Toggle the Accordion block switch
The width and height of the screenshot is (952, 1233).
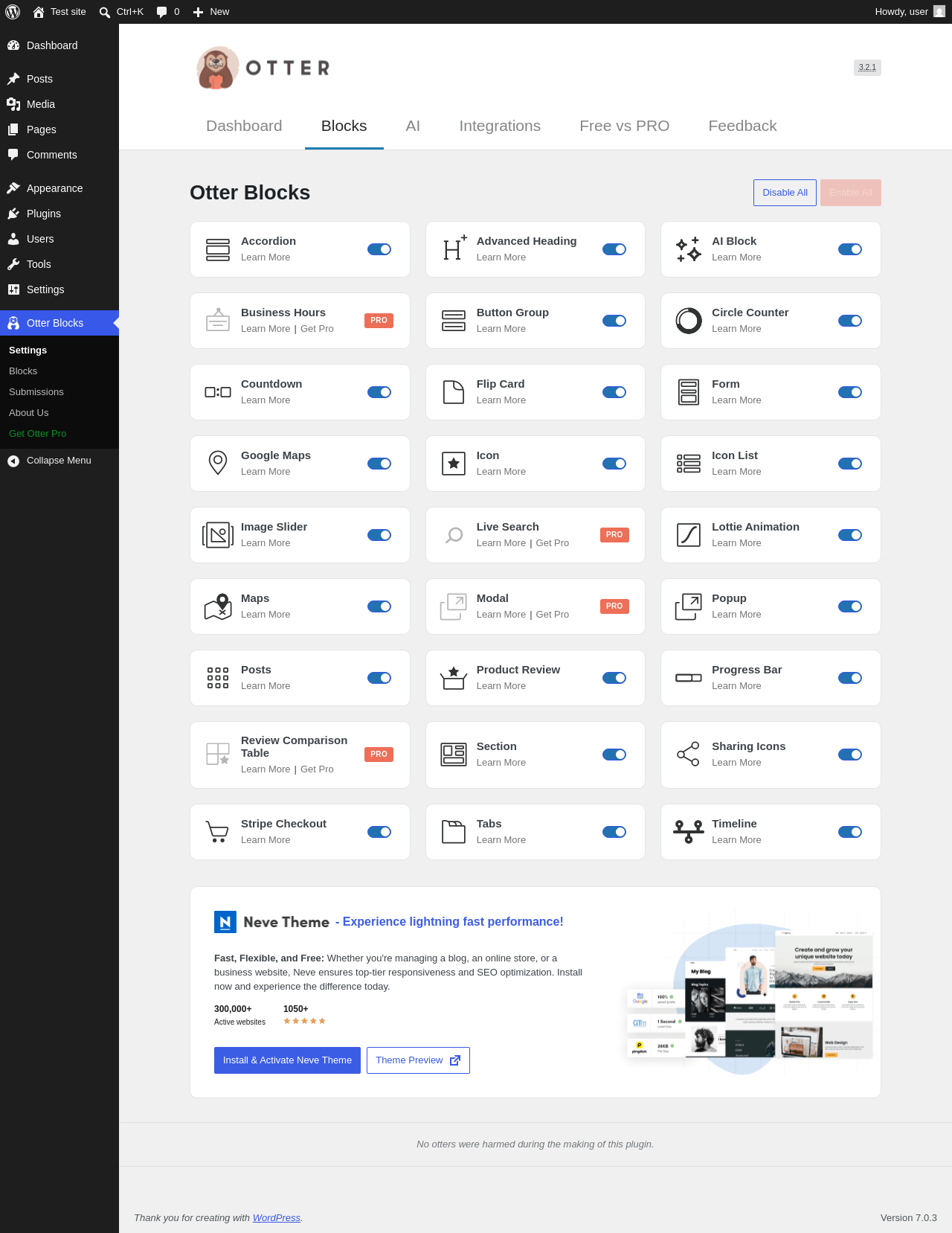coord(379,249)
